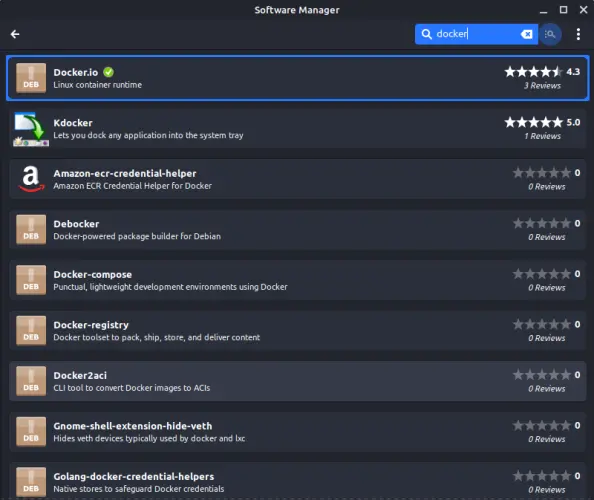Click the Docker.io DEB package icon

pyautogui.click(x=31, y=78)
